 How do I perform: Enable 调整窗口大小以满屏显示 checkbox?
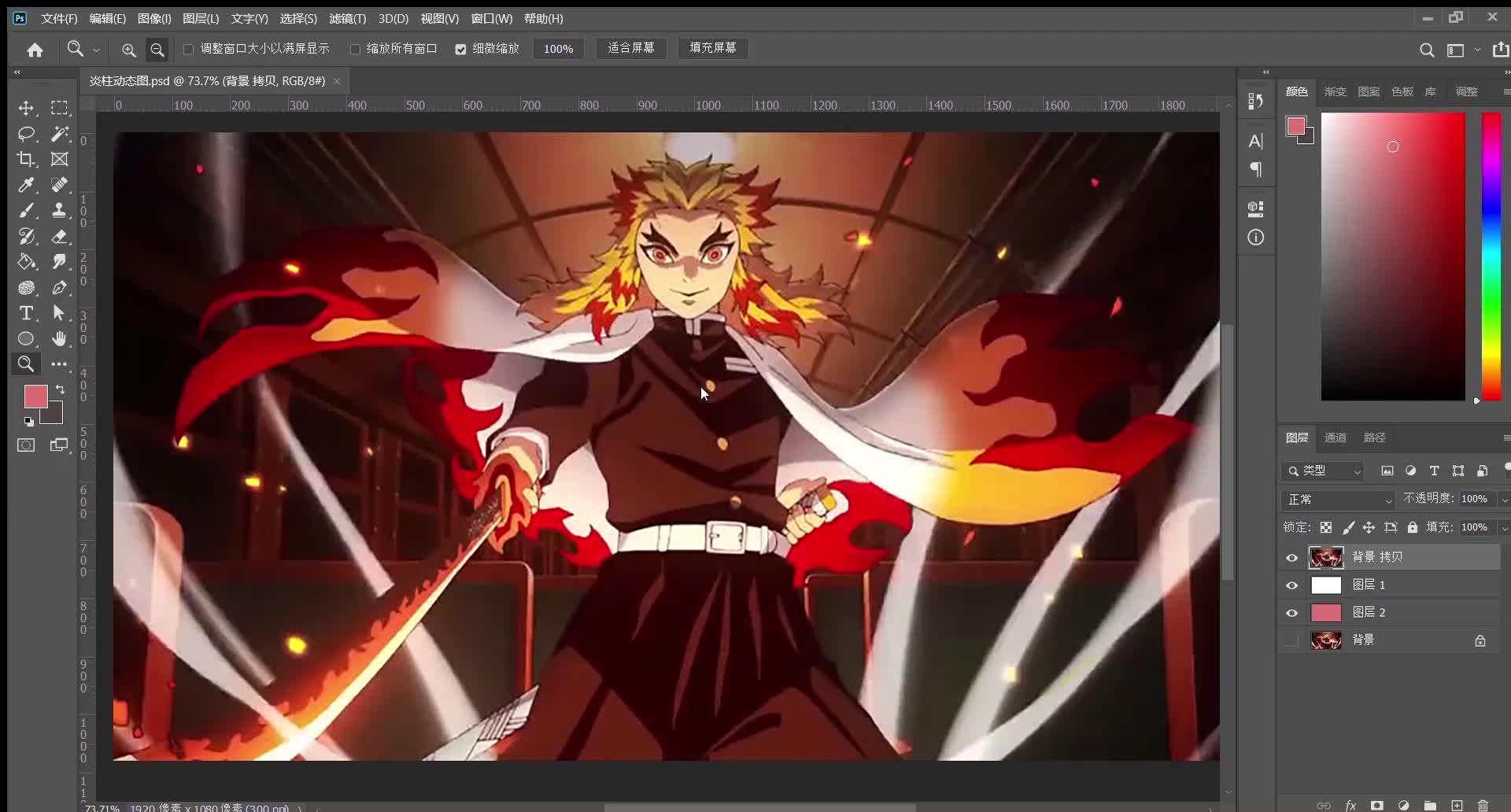click(188, 49)
